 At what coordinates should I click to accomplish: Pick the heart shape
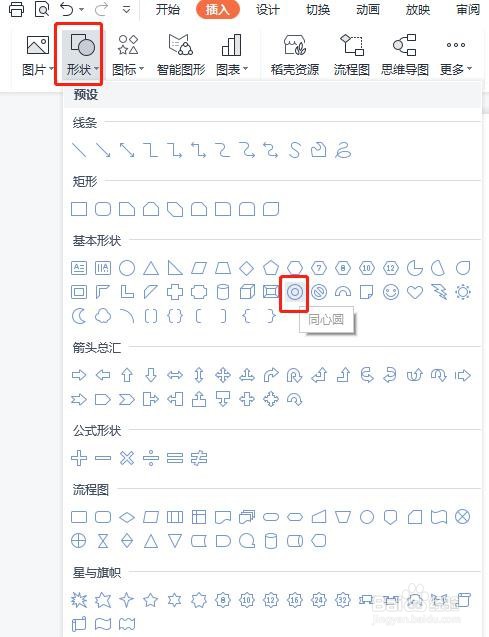pyautogui.click(x=415, y=292)
